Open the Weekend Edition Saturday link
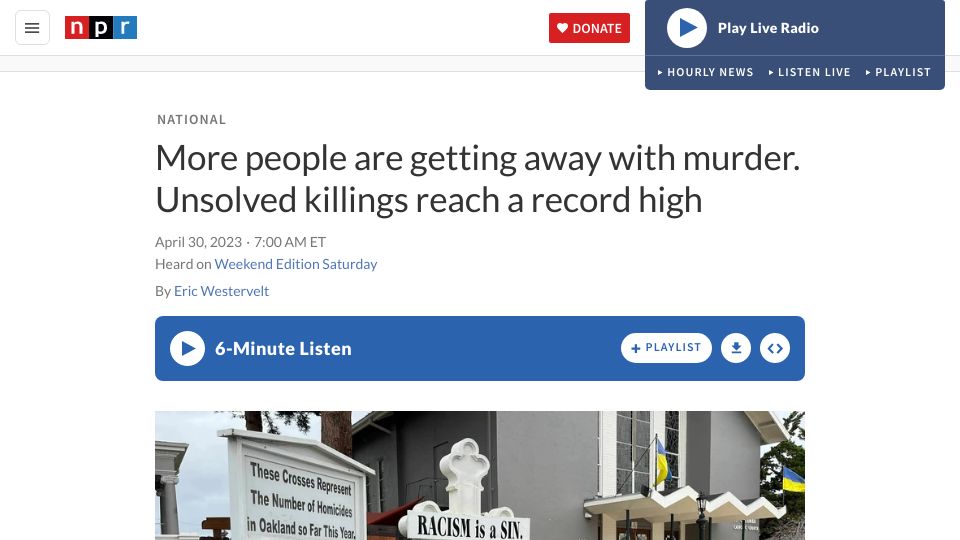 pyautogui.click(x=296, y=264)
